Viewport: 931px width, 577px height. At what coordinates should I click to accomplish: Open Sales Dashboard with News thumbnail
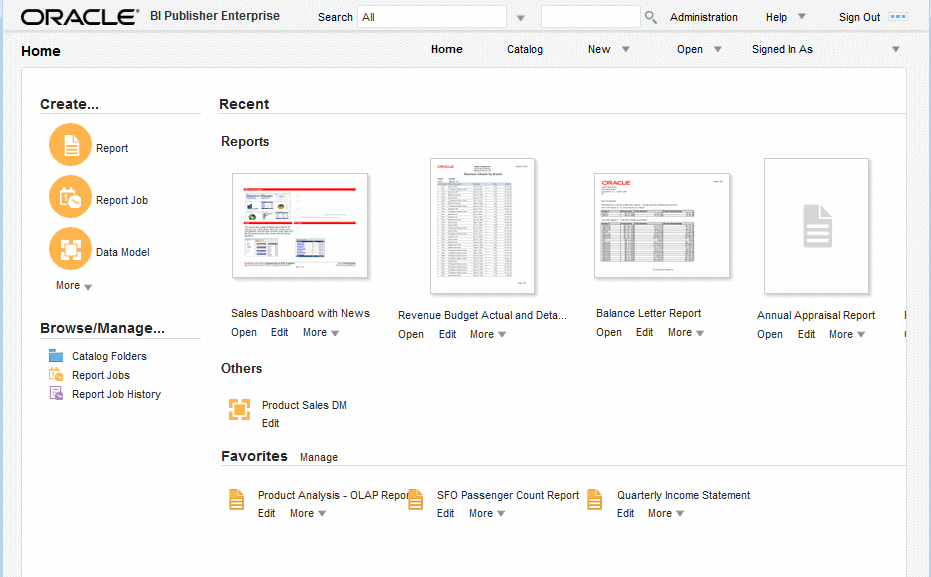click(300, 226)
